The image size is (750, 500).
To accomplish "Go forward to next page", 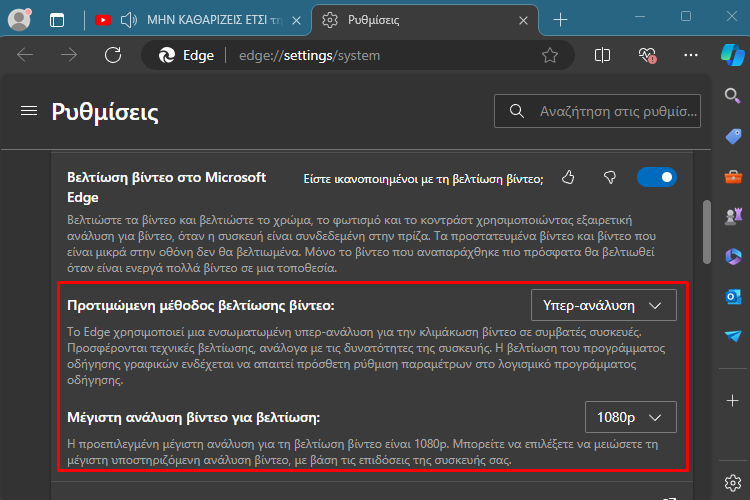I will 69,55.
